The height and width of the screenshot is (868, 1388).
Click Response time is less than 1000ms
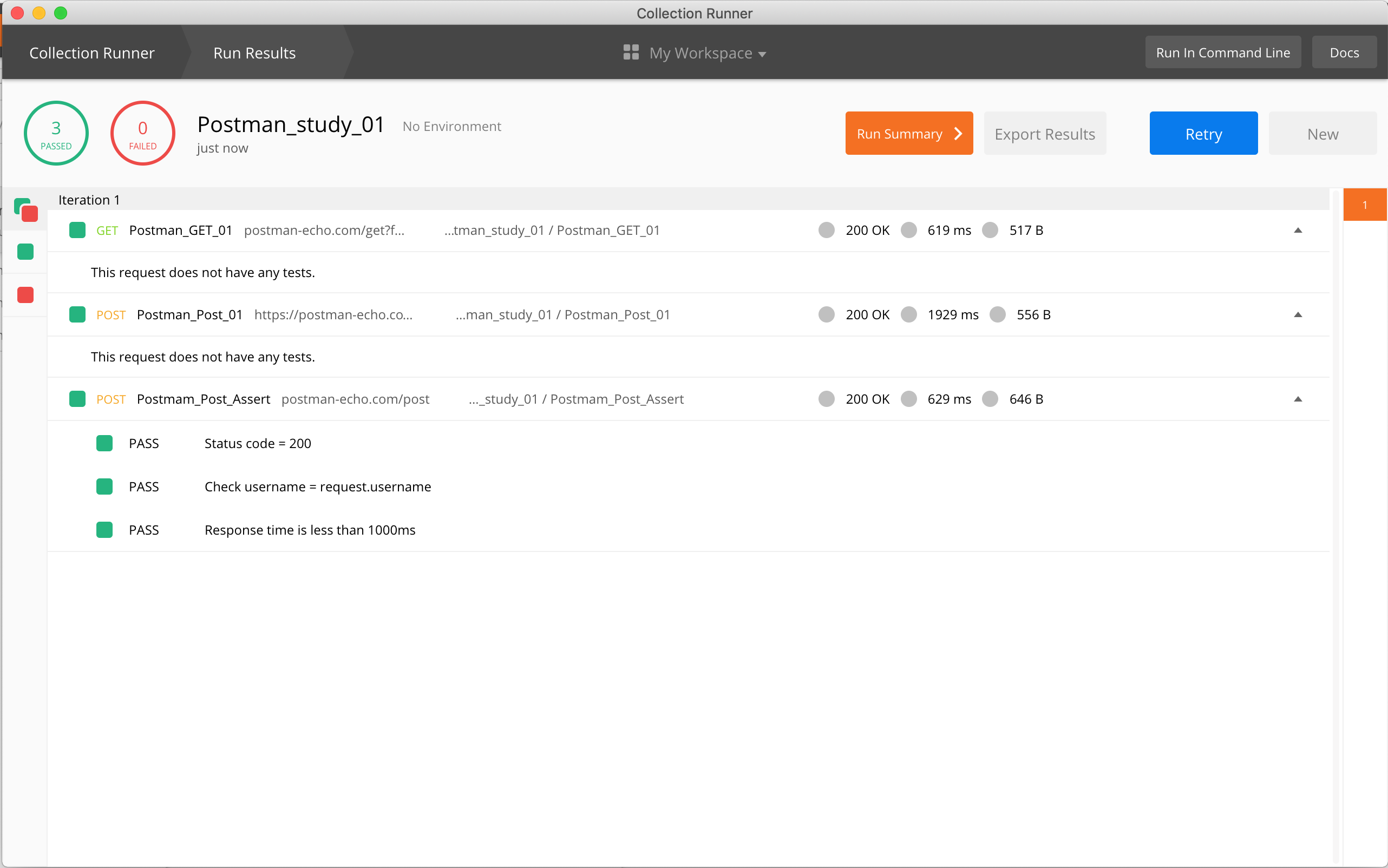(310, 529)
